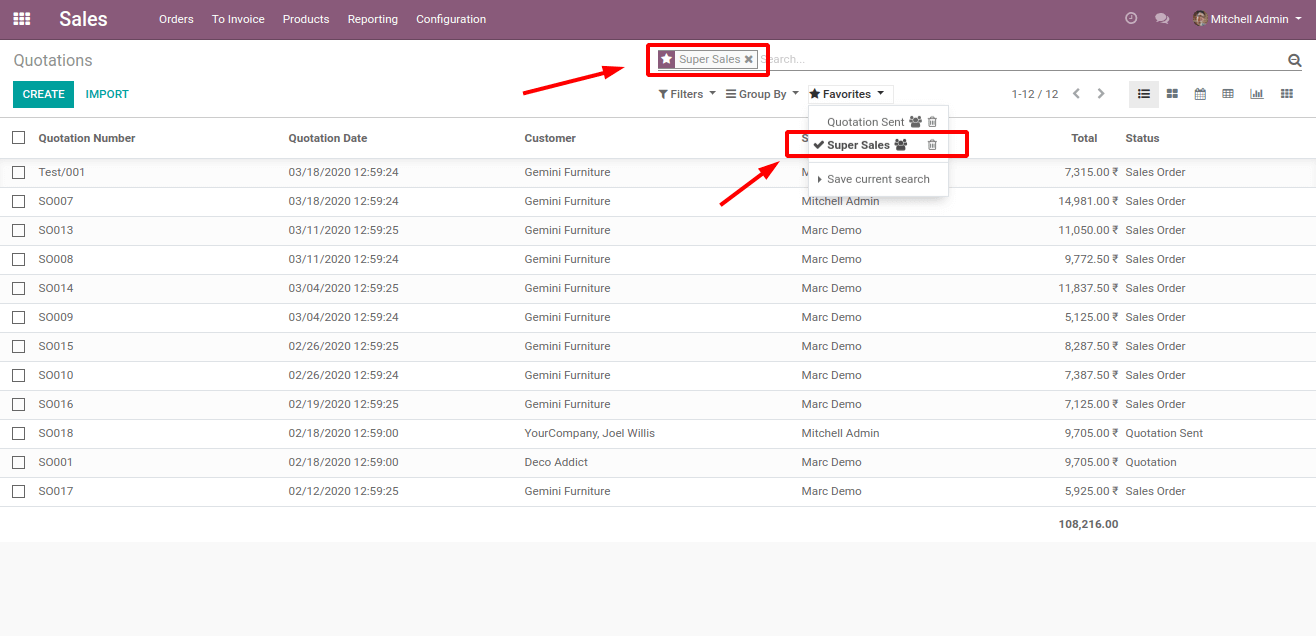Click shared users icon beside Quotation Sent

[915, 122]
